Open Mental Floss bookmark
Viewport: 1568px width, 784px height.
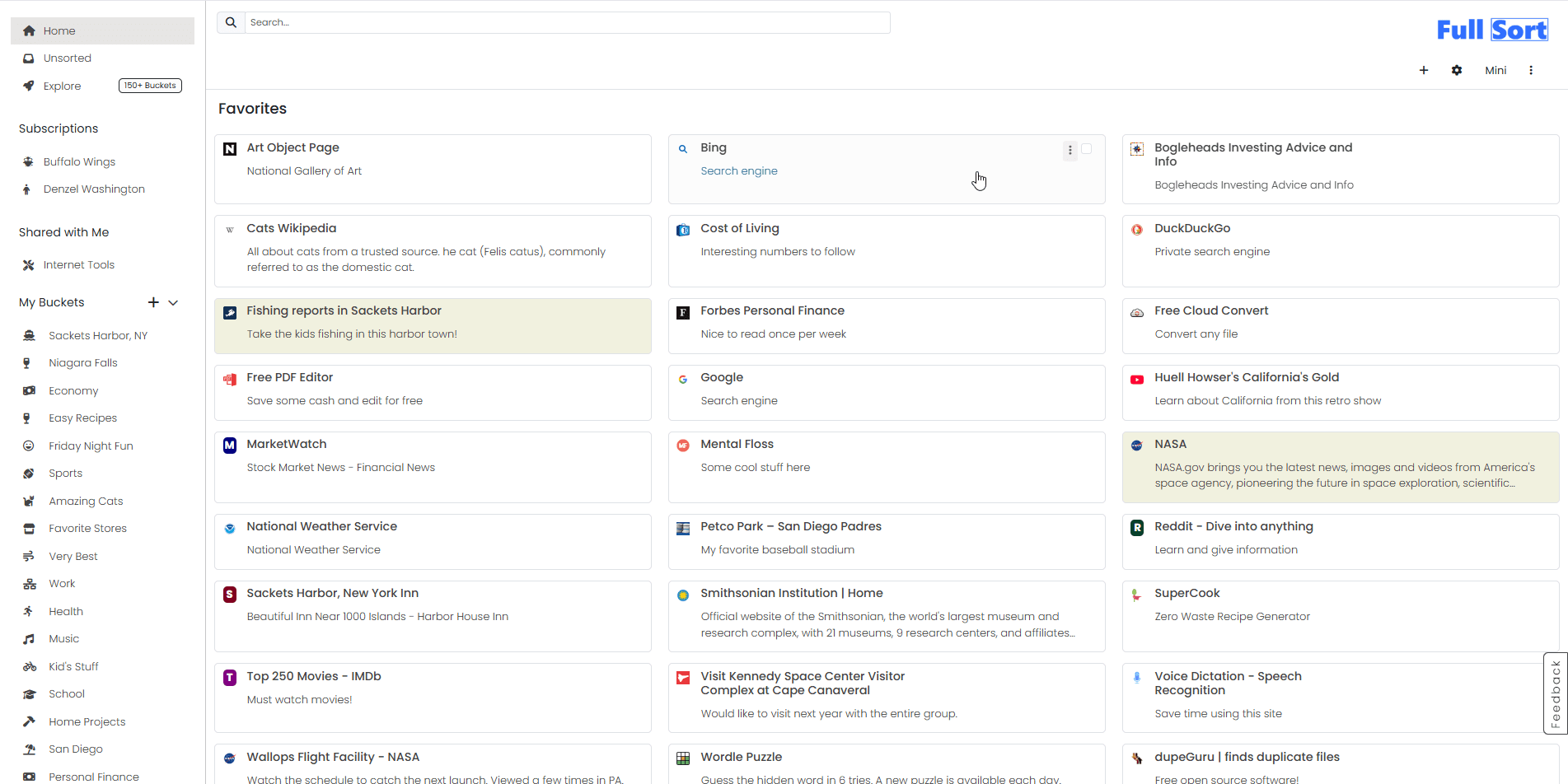[x=737, y=444]
